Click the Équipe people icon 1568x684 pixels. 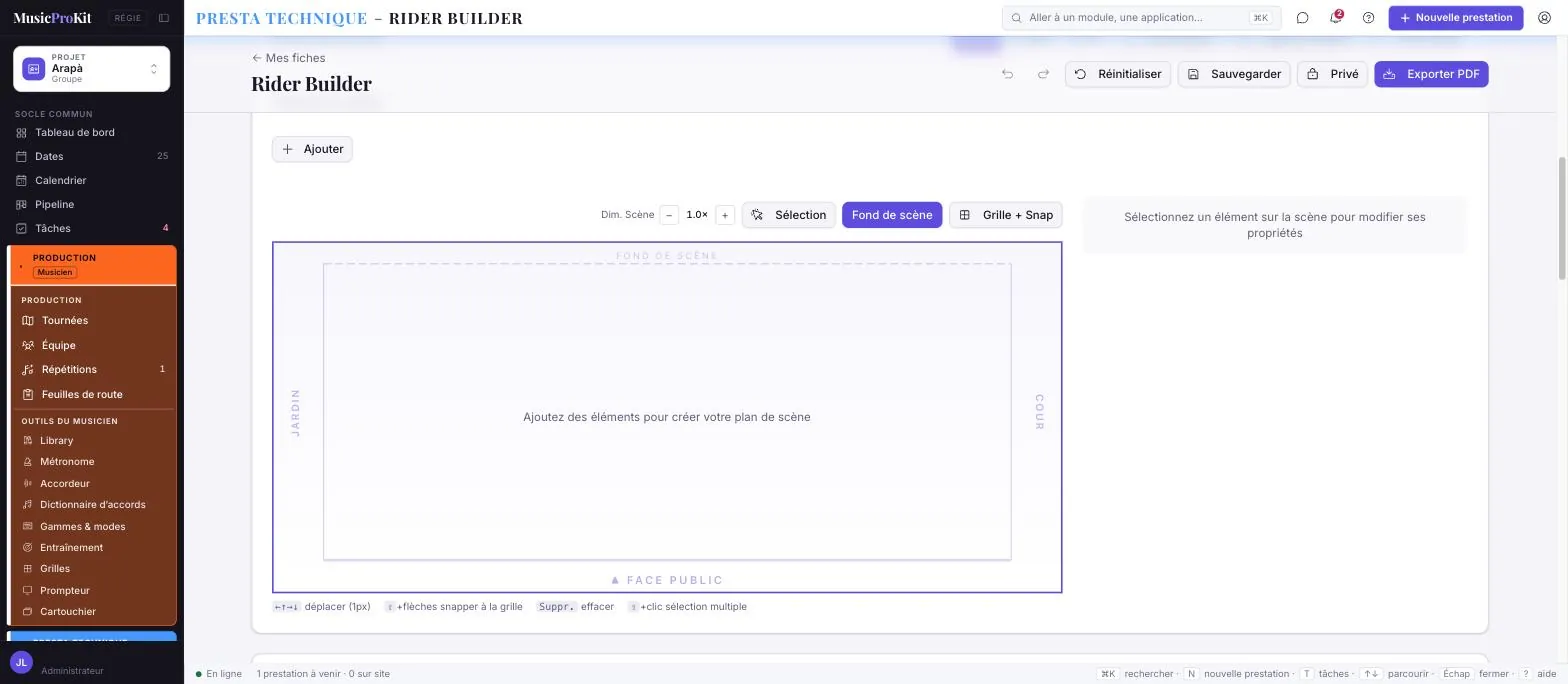(28, 346)
